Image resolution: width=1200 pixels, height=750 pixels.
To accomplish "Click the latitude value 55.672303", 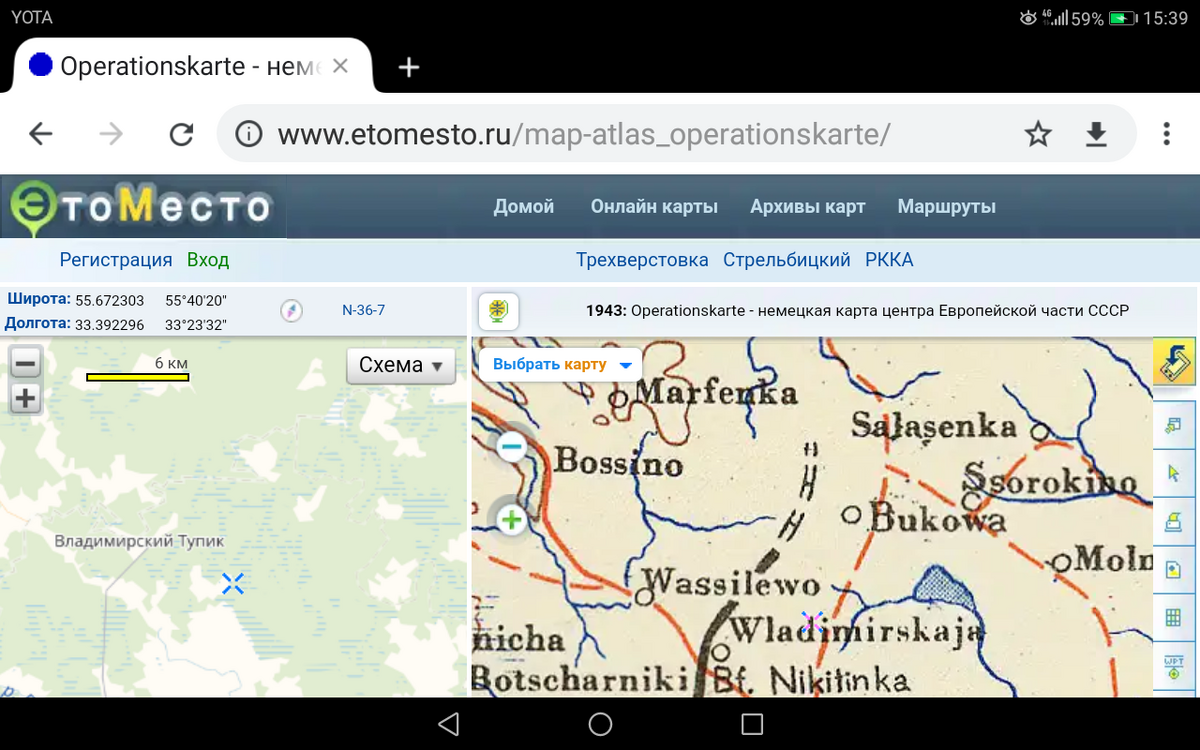I will coord(111,300).
